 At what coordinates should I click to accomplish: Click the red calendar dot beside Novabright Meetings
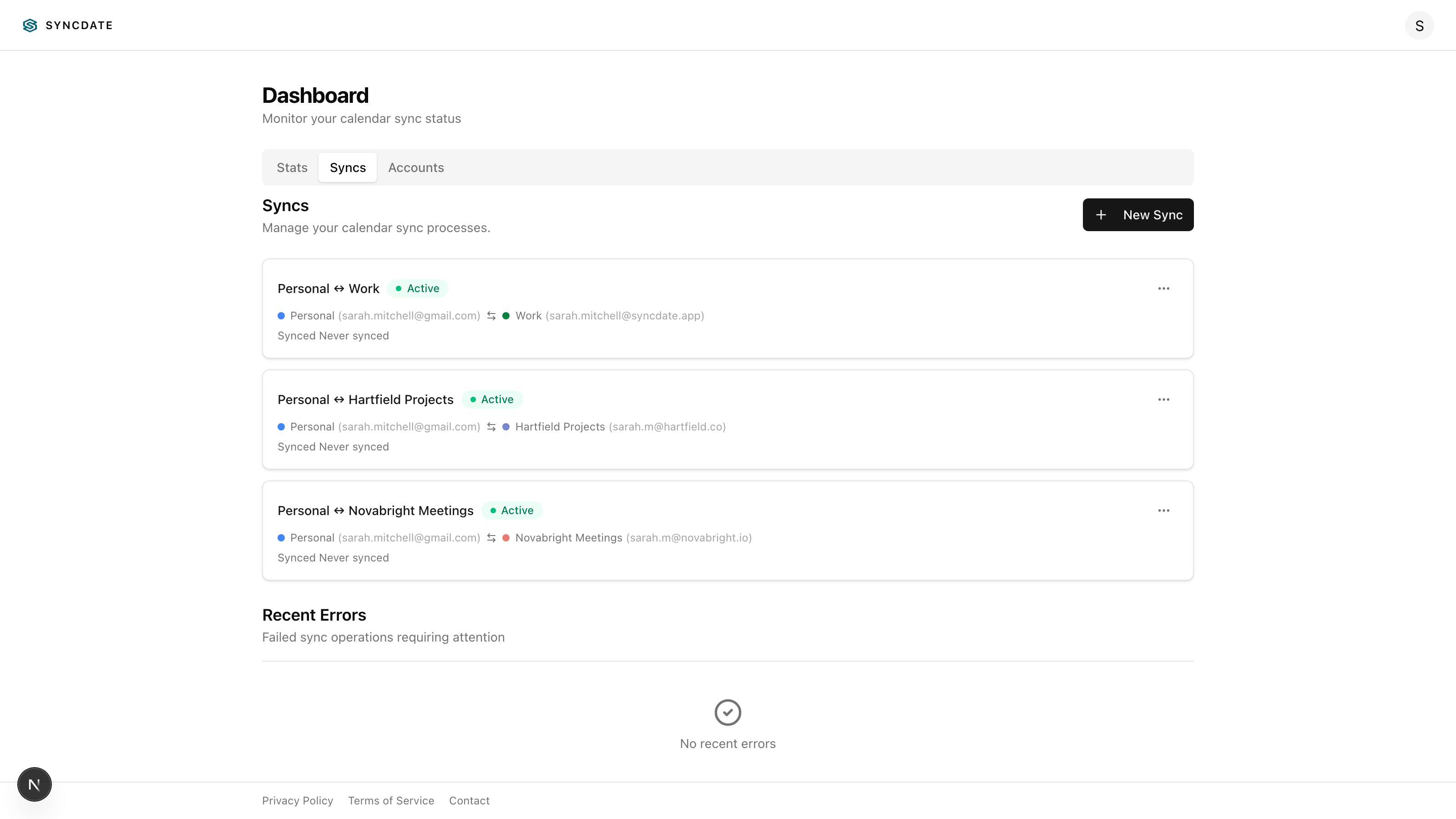pyautogui.click(x=506, y=537)
